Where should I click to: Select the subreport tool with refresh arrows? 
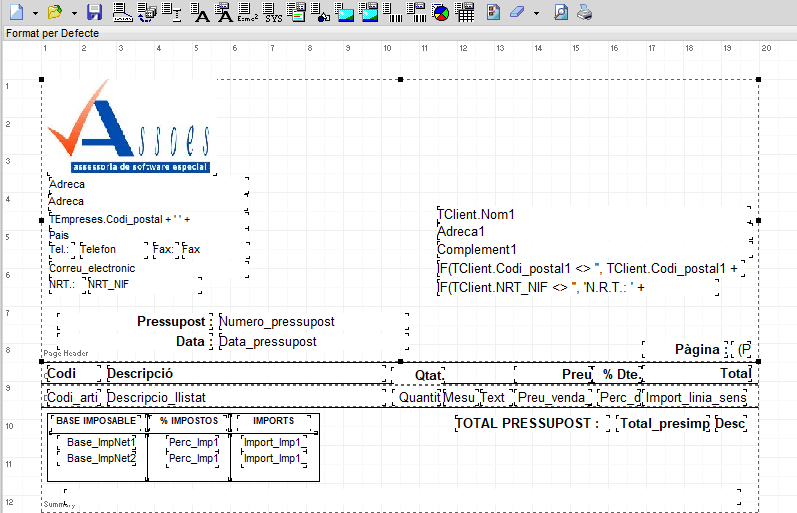tap(147, 12)
